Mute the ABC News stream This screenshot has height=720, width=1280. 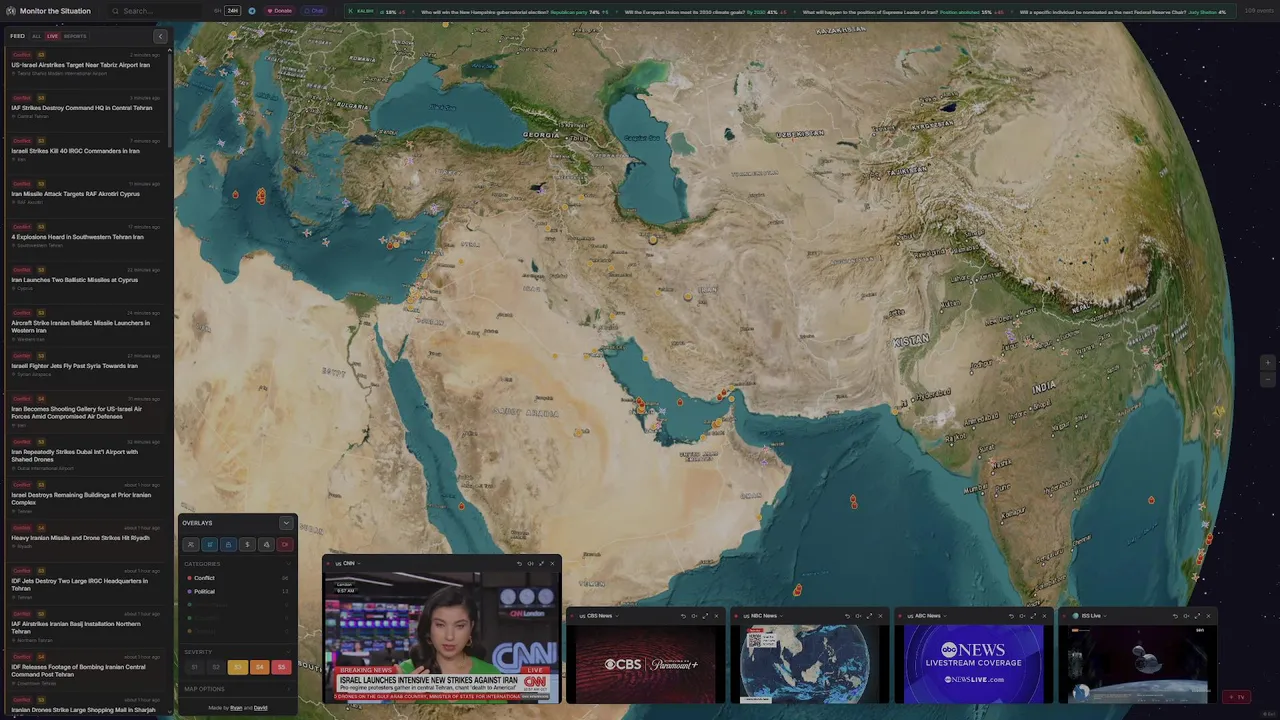(x=1022, y=616)
